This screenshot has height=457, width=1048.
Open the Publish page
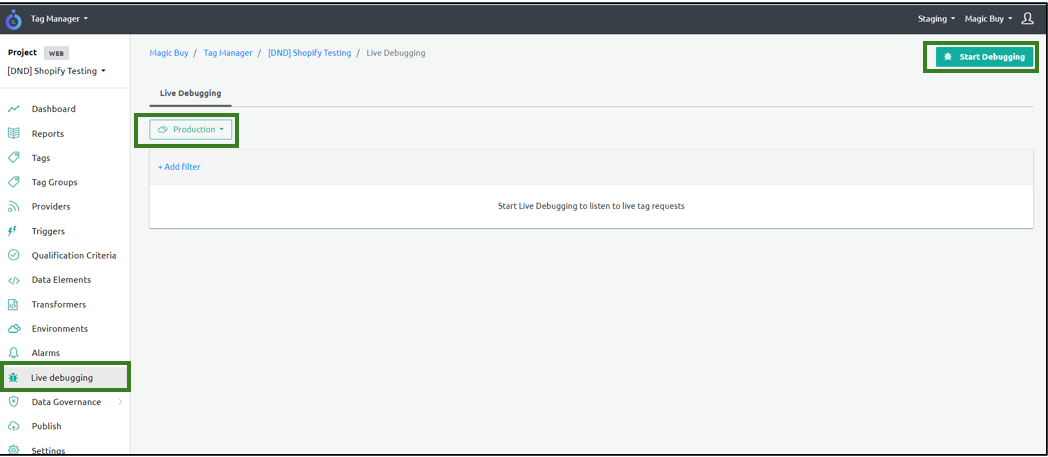click(x=46, y=426)
